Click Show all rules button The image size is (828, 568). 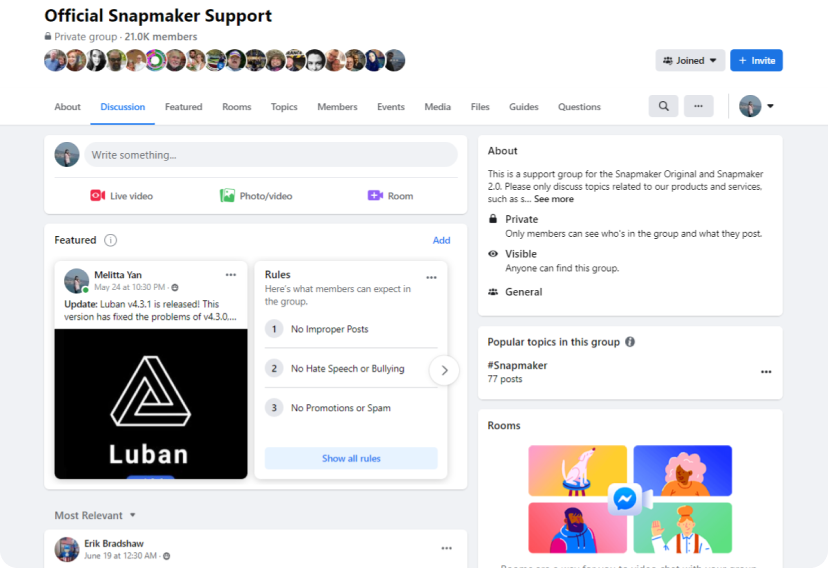pyautogui.click(x=351, y=458)
